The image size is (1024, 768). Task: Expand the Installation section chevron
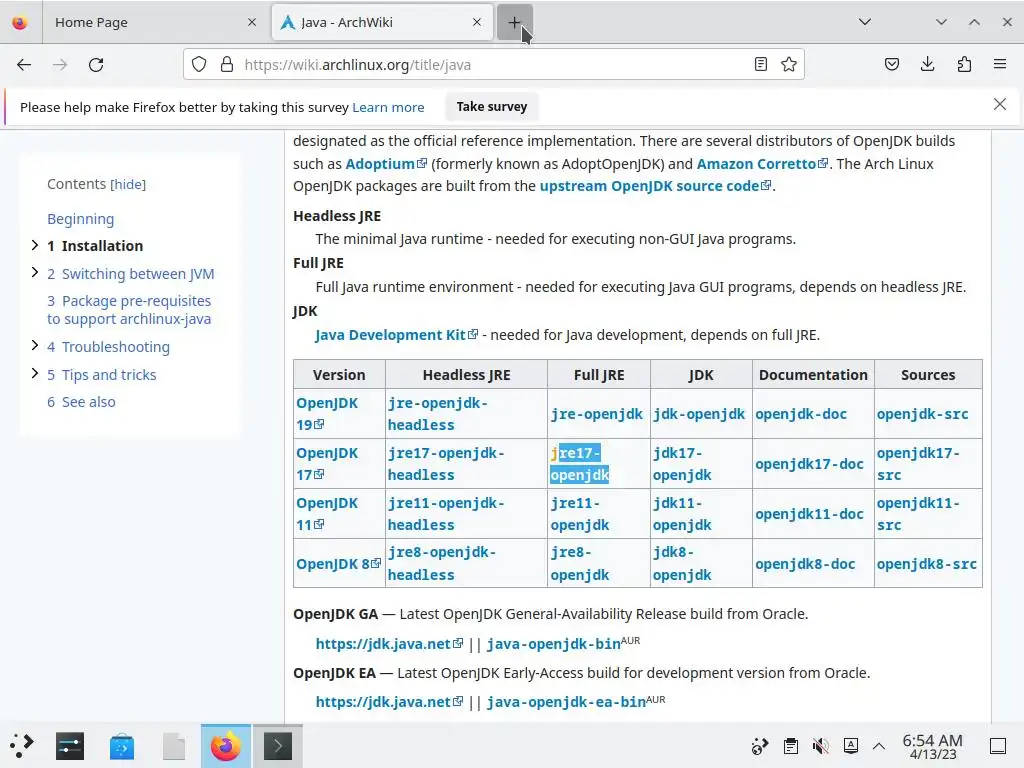pyautogui.click(x=35, y=245)
